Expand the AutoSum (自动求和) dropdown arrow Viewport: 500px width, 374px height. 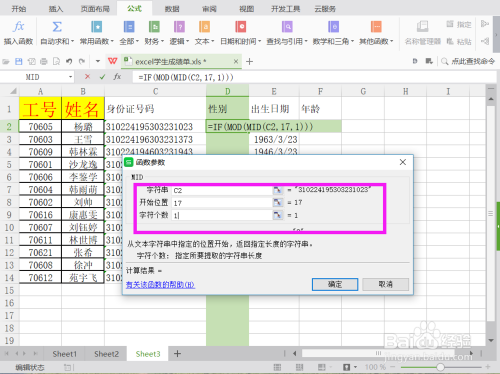pos(72,42)
